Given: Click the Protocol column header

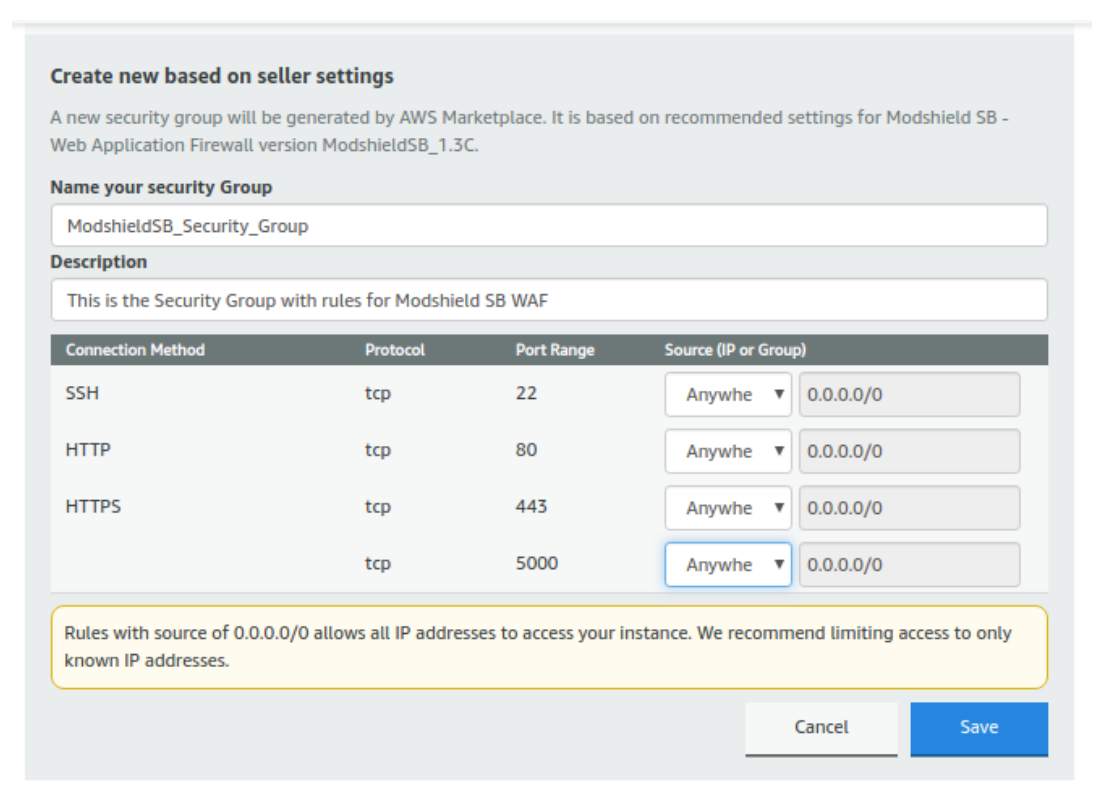Looking at the screenshot, I should coord(394,350).
